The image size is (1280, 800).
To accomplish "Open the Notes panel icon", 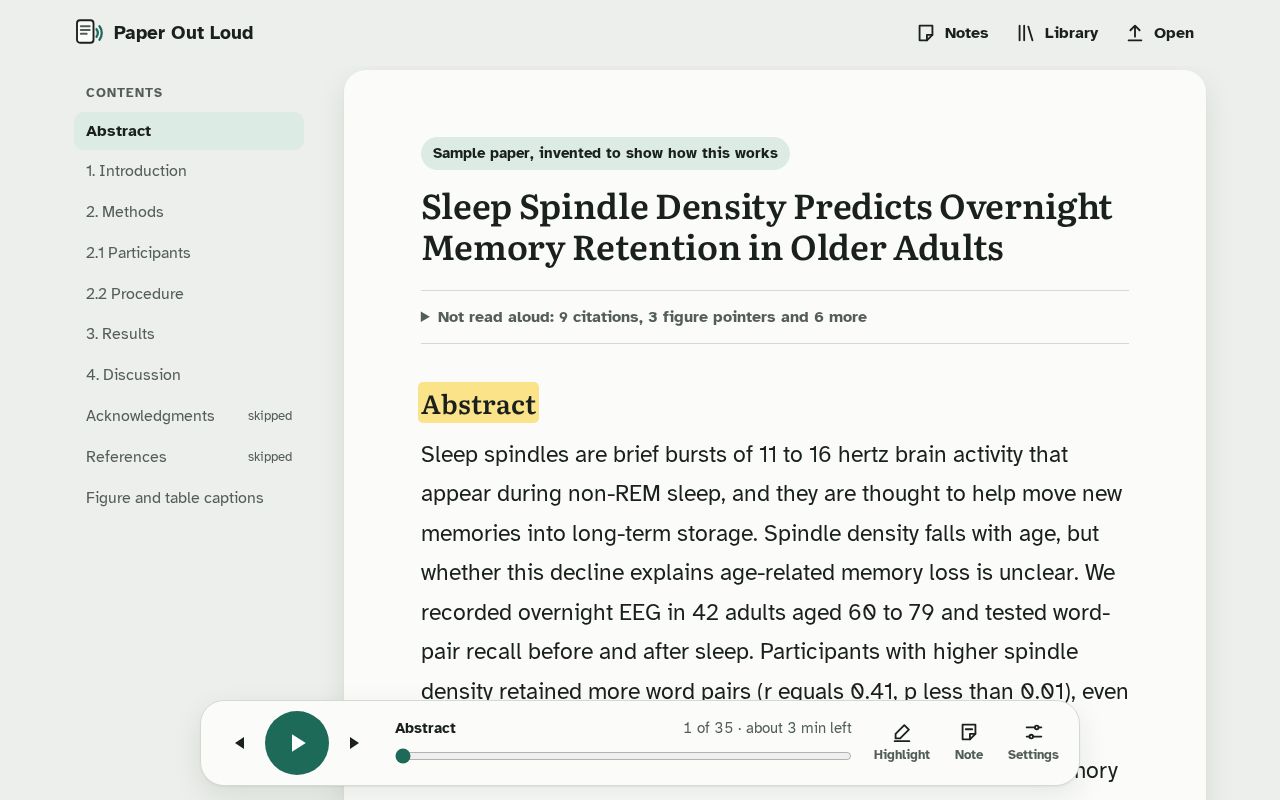I will [x=926, y=33].
